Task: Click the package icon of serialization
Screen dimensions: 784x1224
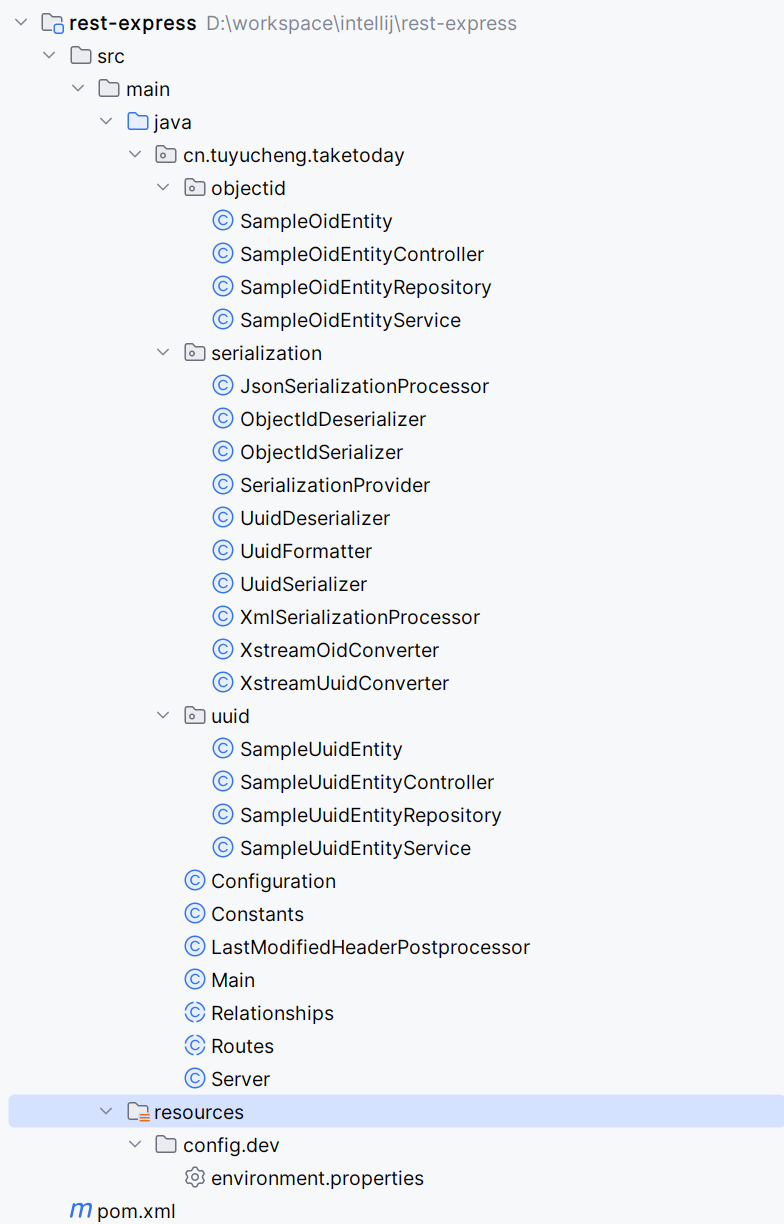Action: (x=195, y=353)
